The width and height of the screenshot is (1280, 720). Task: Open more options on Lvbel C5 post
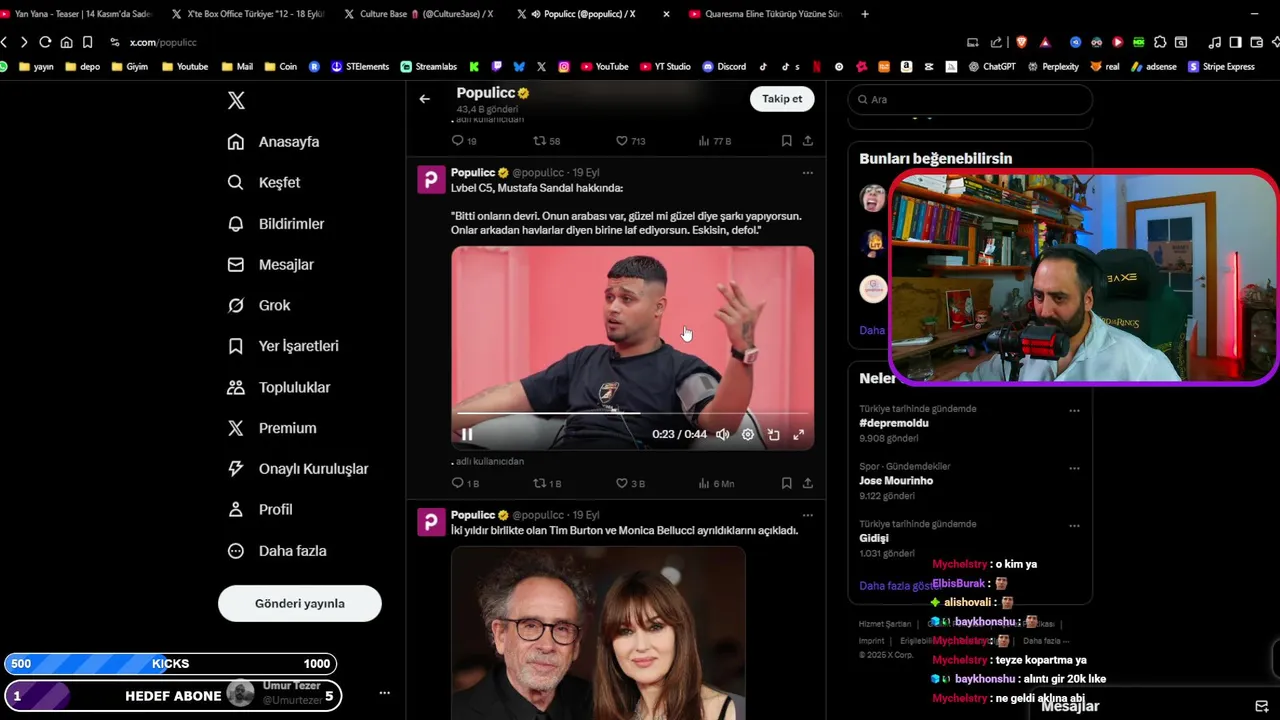tap(807, 173)
